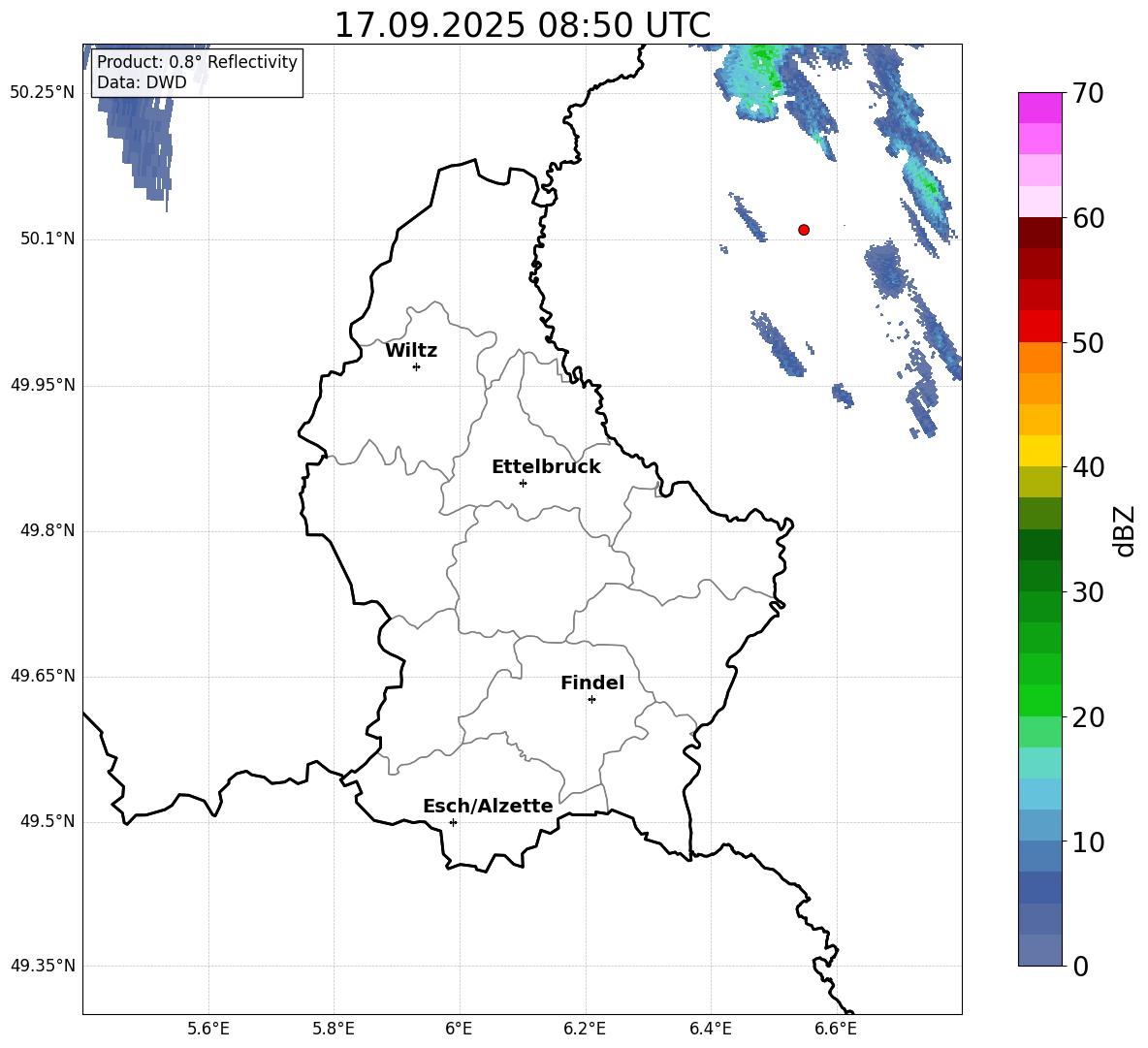Click the 10 colorbar tick value
Viewport: 1148px width, 1048px height.
[x=1087, y=842]
